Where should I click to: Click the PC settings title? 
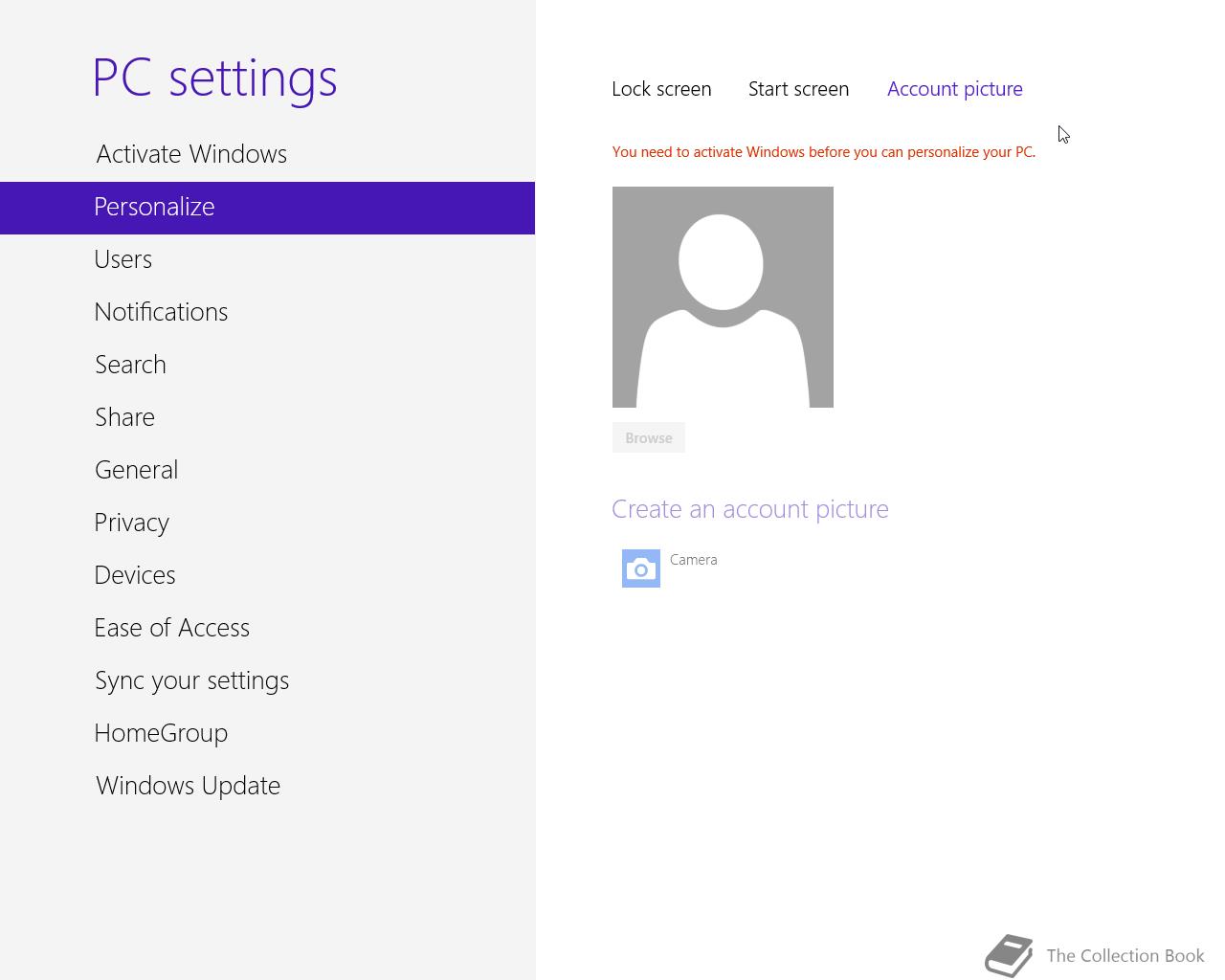click(215, 78)
